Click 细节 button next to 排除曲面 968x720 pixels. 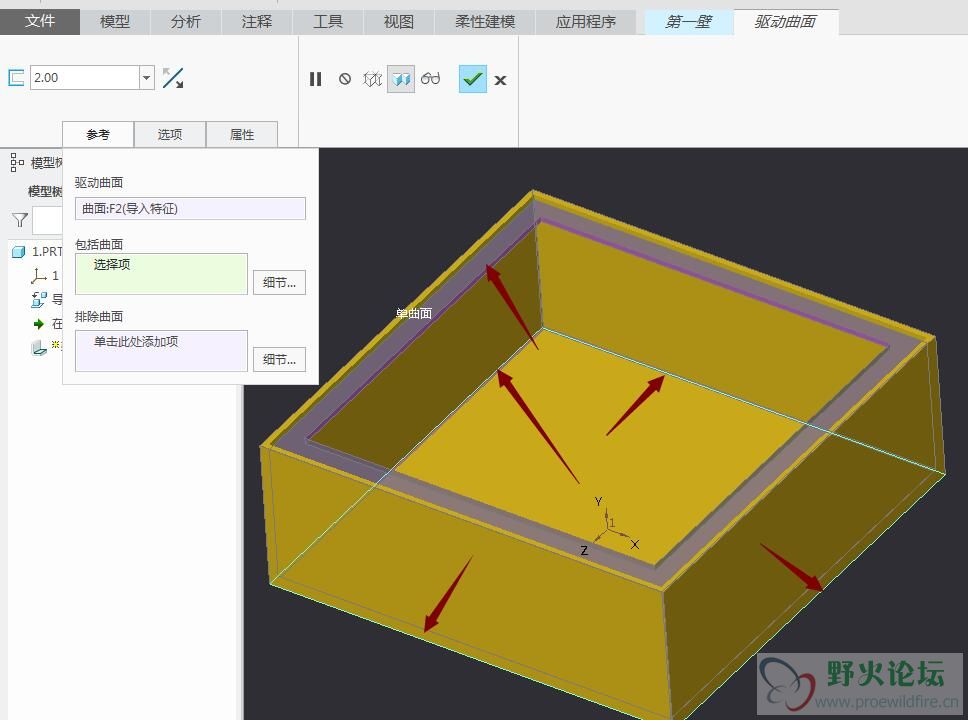point(279,359)
